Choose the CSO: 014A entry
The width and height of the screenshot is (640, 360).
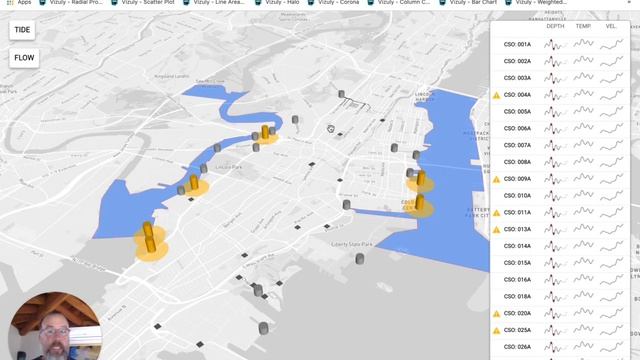(517, 246)
